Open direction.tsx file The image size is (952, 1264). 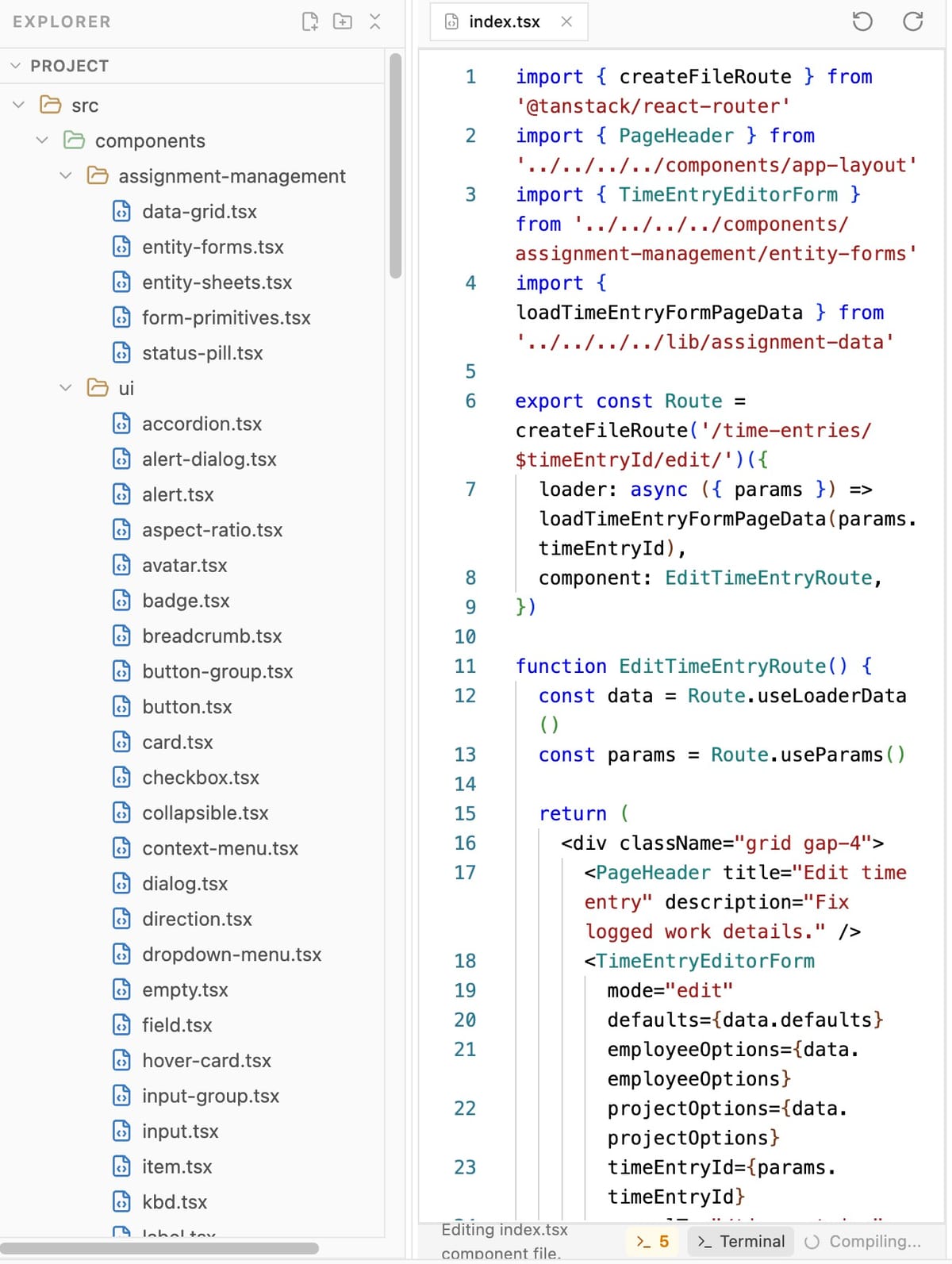[x=197, y=919]
